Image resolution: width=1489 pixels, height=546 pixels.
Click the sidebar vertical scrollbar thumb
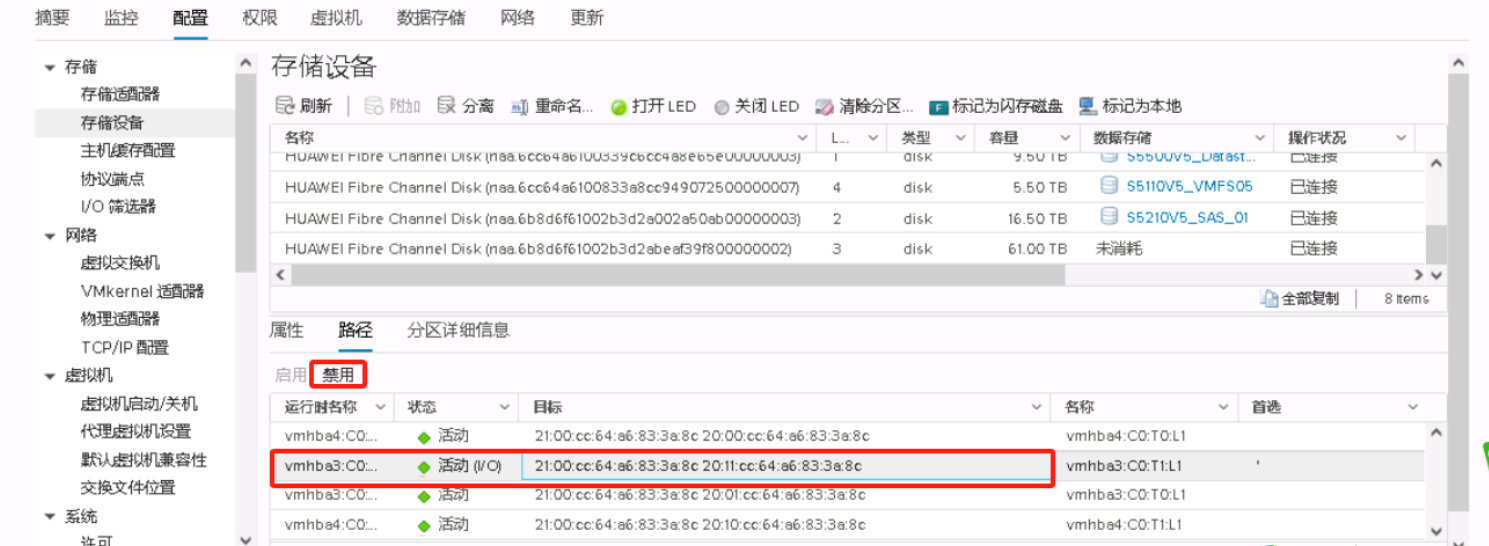coord(245,173)
